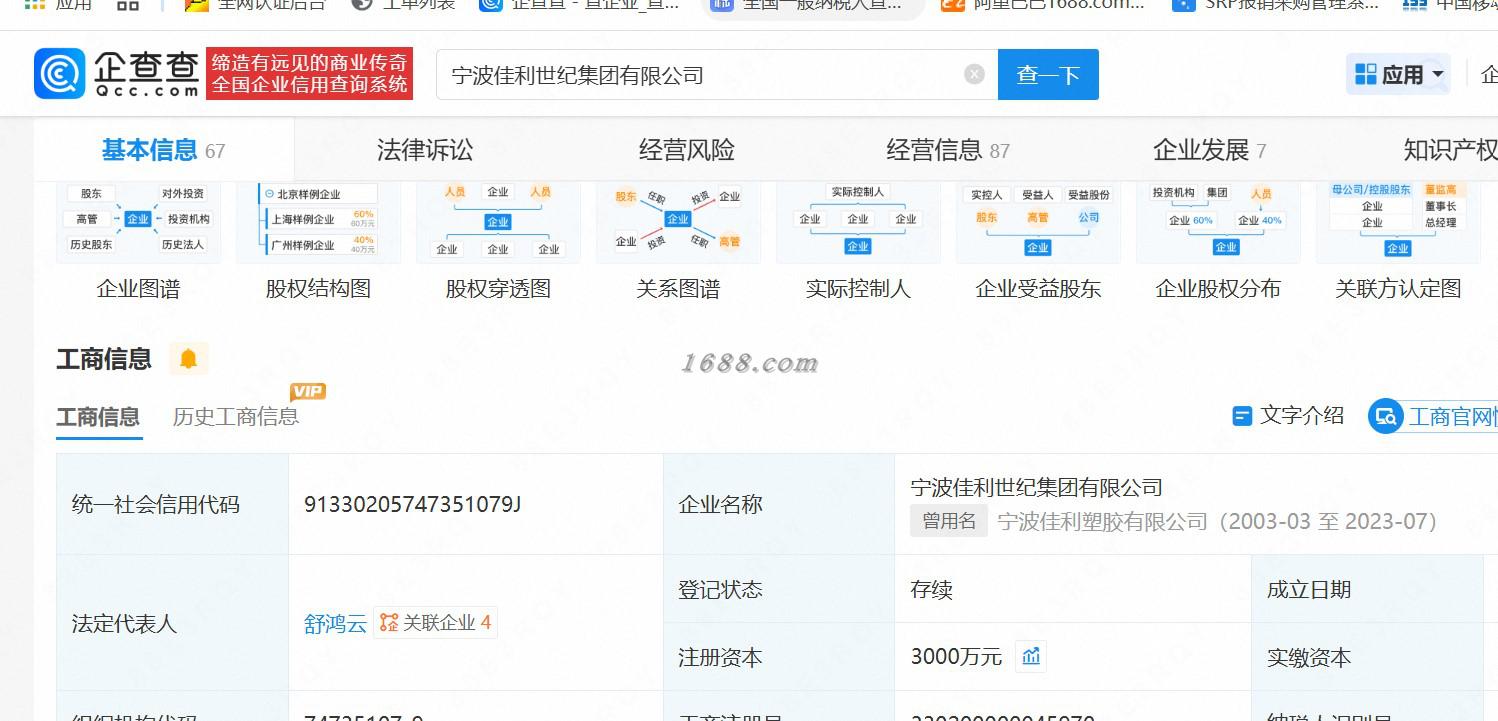Click the 应用 grid icon in header
The image size is (1498, 721).
point(1366,75)
